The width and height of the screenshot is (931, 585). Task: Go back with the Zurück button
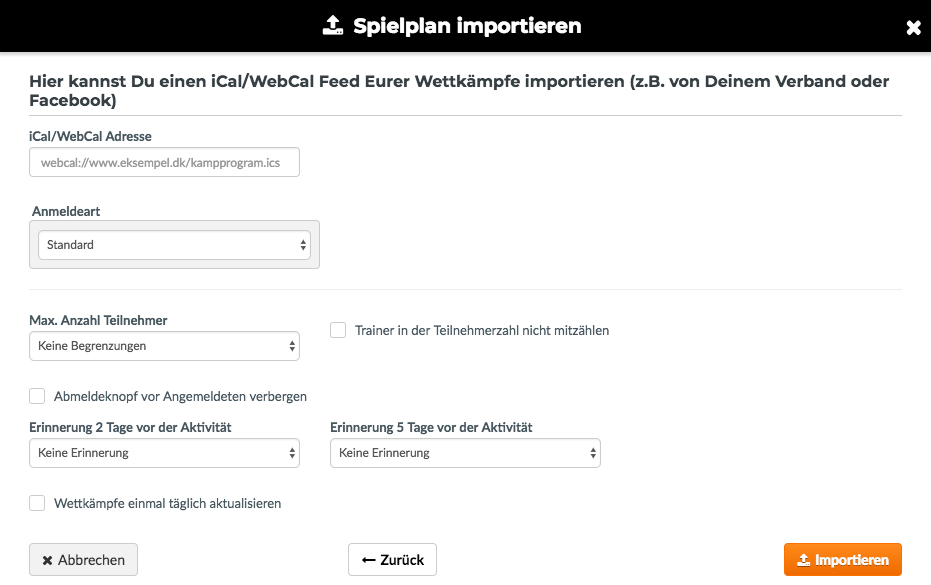pyautogui.click(x=392, y=559)
